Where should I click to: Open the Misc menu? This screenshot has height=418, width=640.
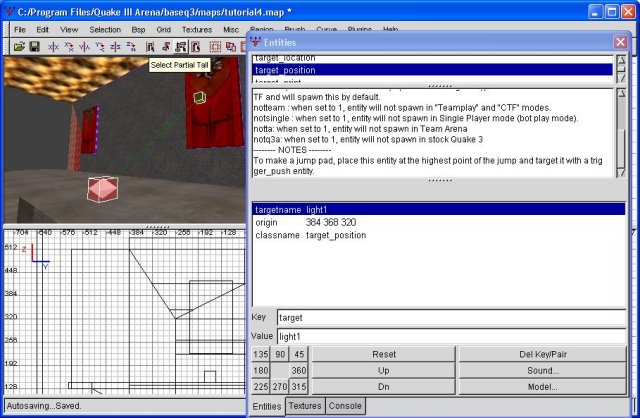coord(231,30)
